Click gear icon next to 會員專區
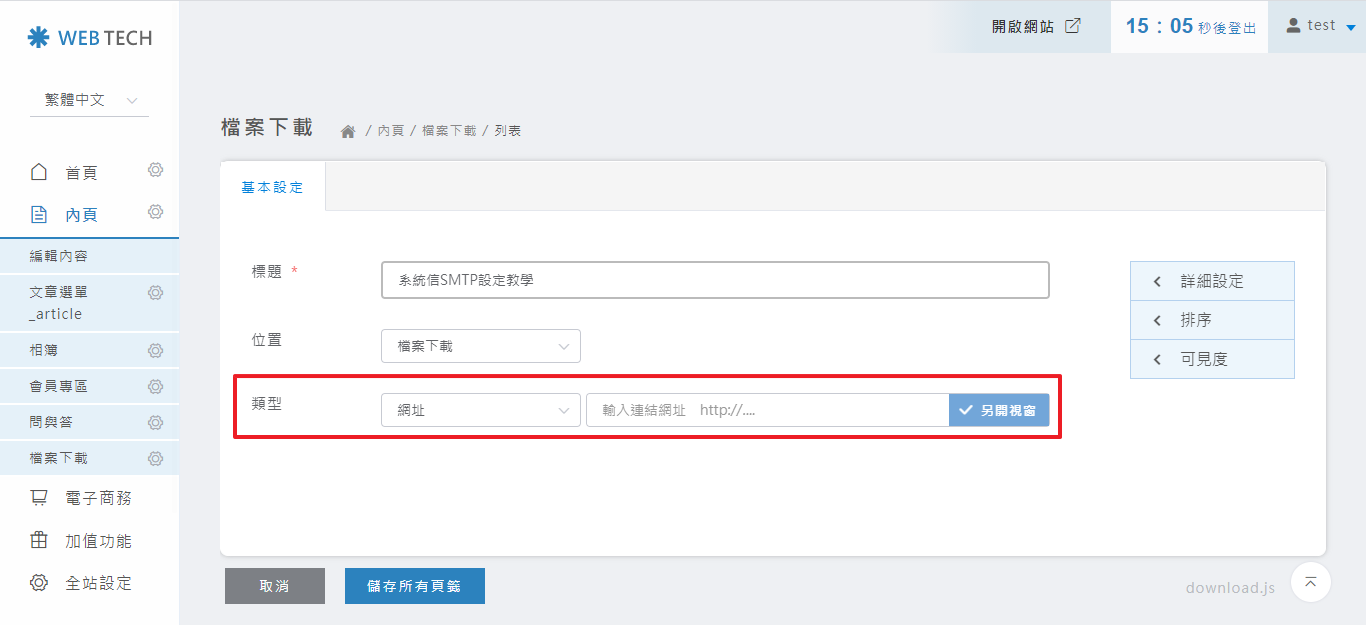Image resolution: width=1366 pixels, height=625 pixels. tap(155, 387)
